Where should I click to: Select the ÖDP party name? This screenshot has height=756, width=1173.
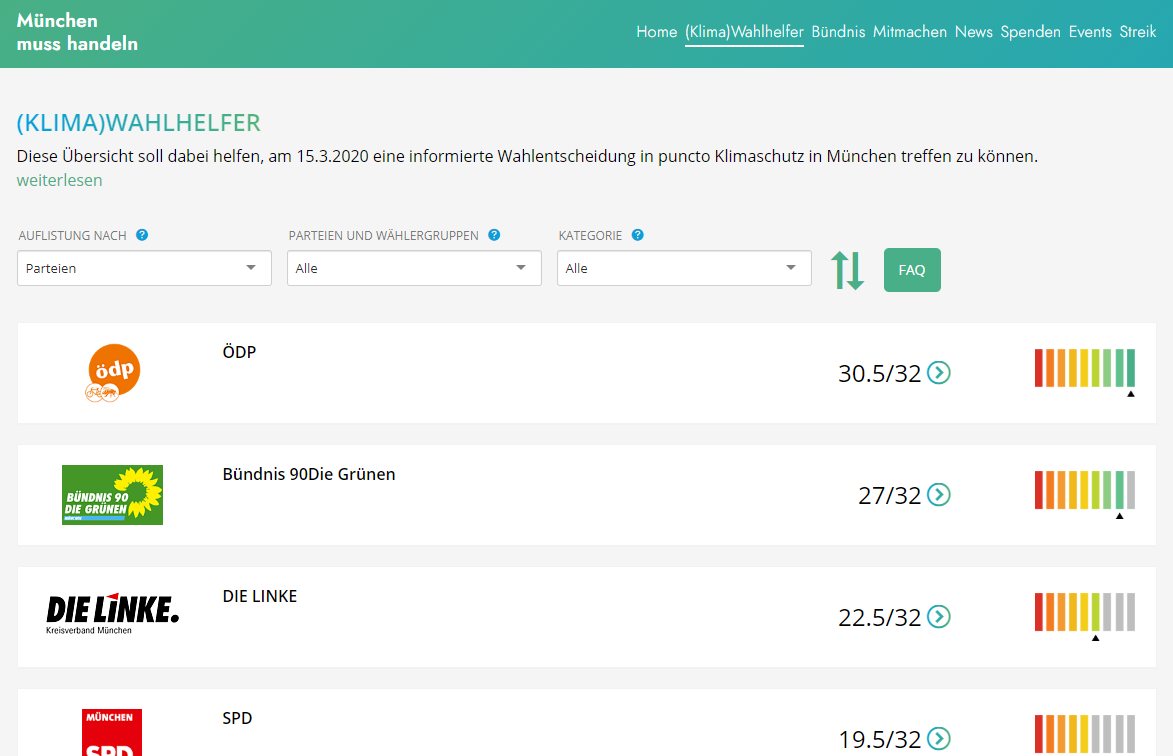[239, 351]
